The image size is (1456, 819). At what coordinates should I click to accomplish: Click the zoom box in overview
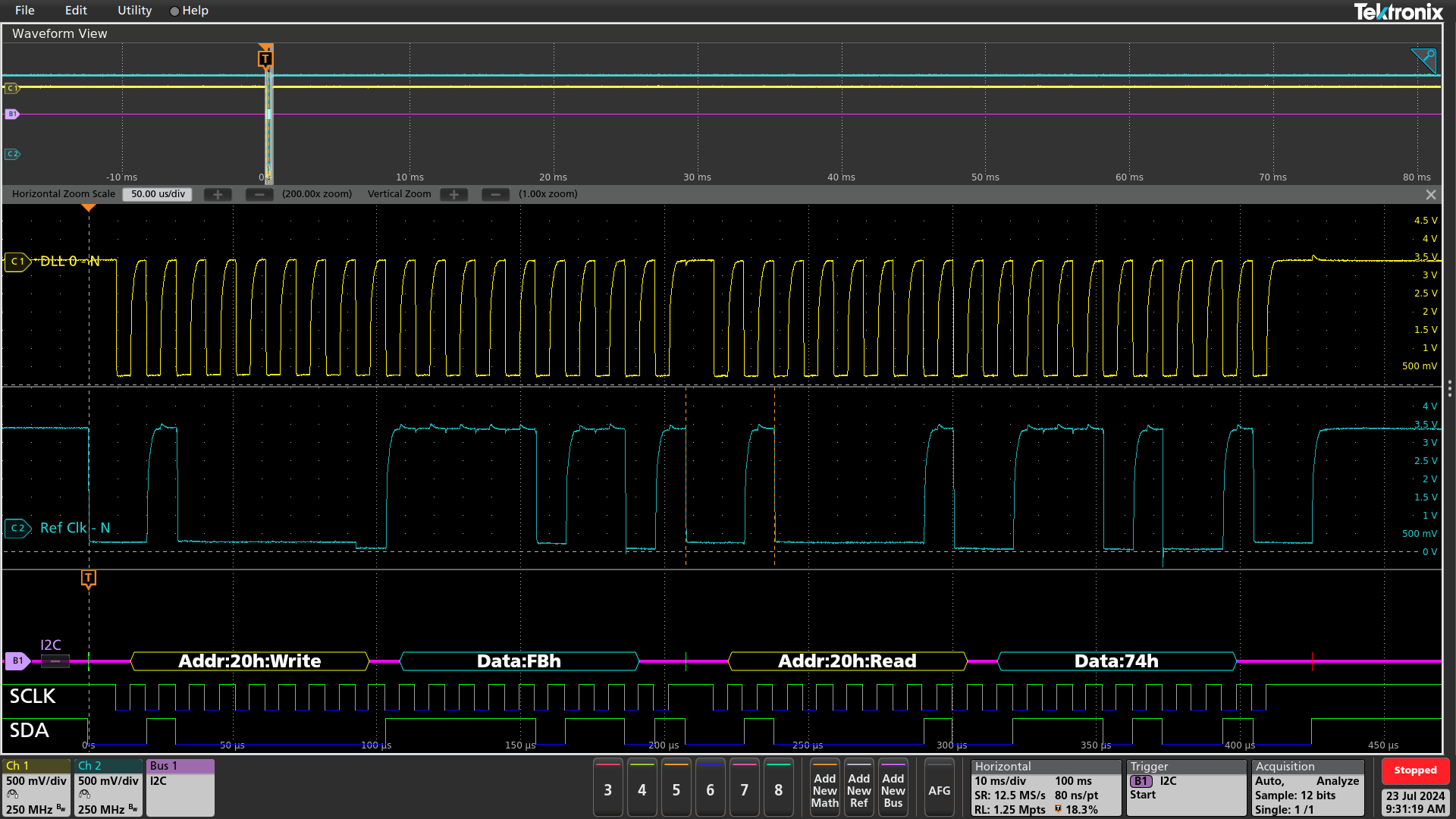[268, 114]
